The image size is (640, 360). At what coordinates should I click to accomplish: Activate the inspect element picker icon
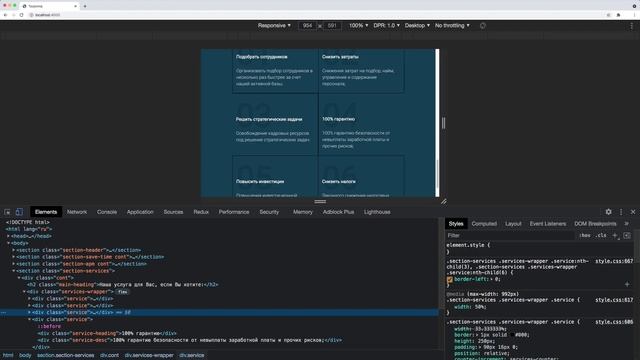[x=7, y=212]
